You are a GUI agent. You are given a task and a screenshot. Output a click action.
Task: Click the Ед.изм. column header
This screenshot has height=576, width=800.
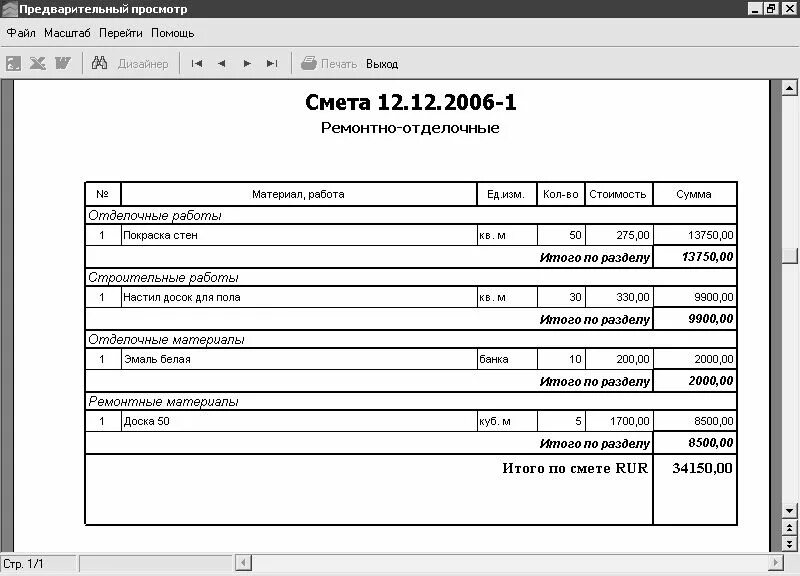(x=506, y=194)
